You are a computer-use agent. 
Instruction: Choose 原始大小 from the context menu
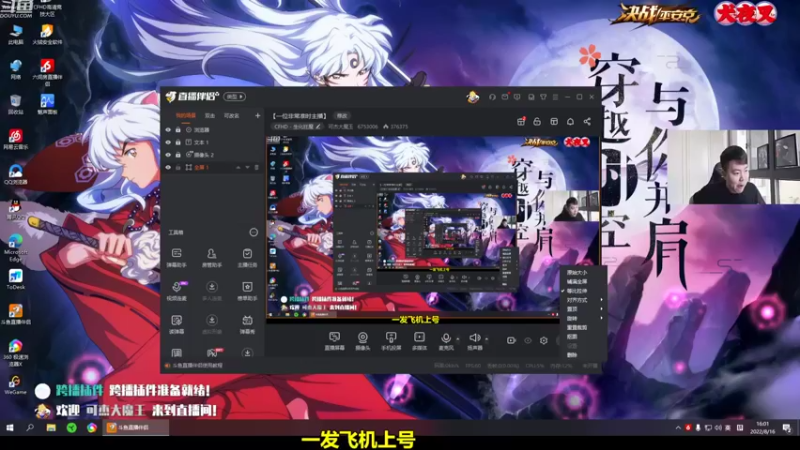(x=577, y=272)
